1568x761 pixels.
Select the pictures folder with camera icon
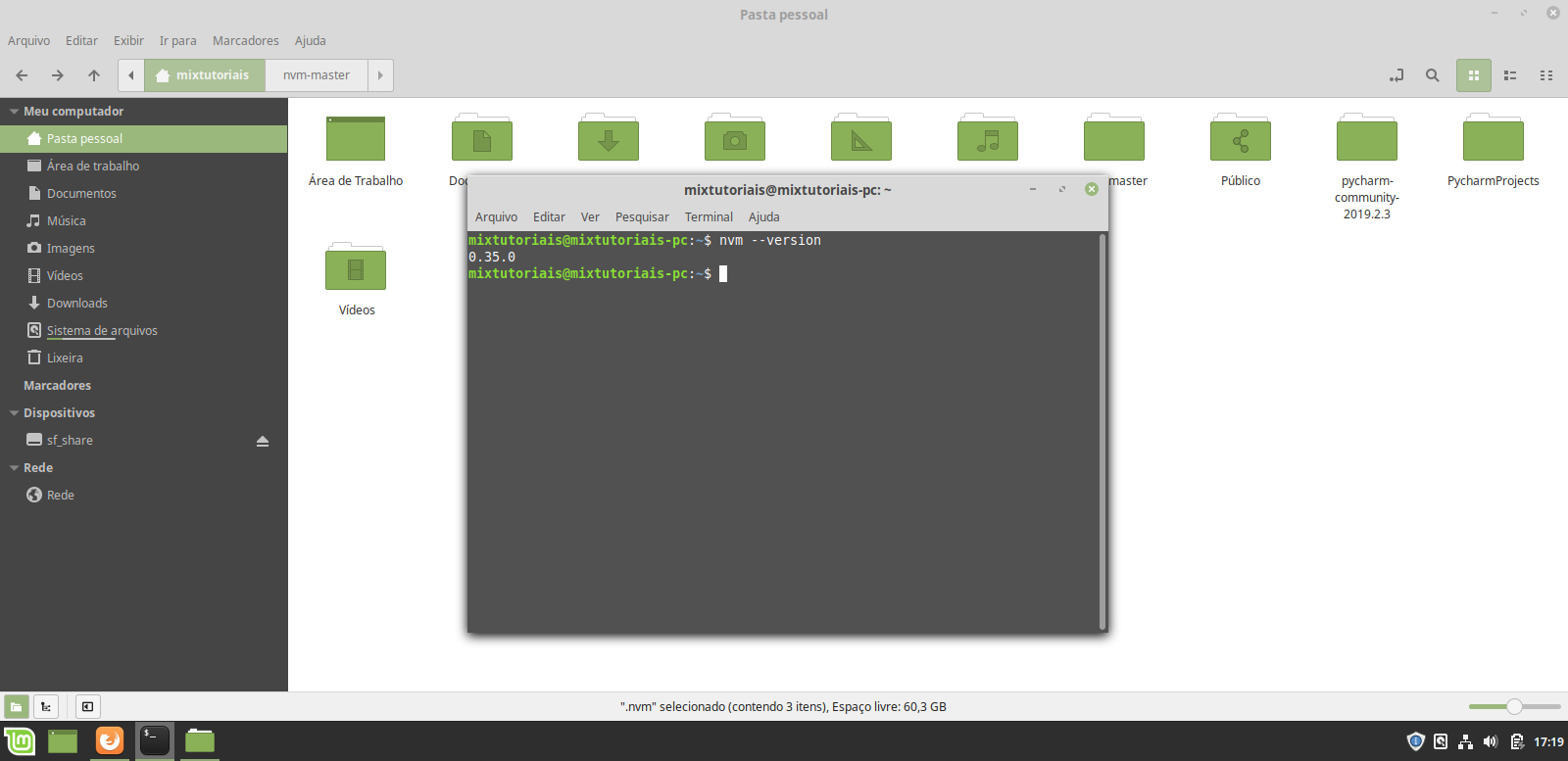click(x=735, y=137)
